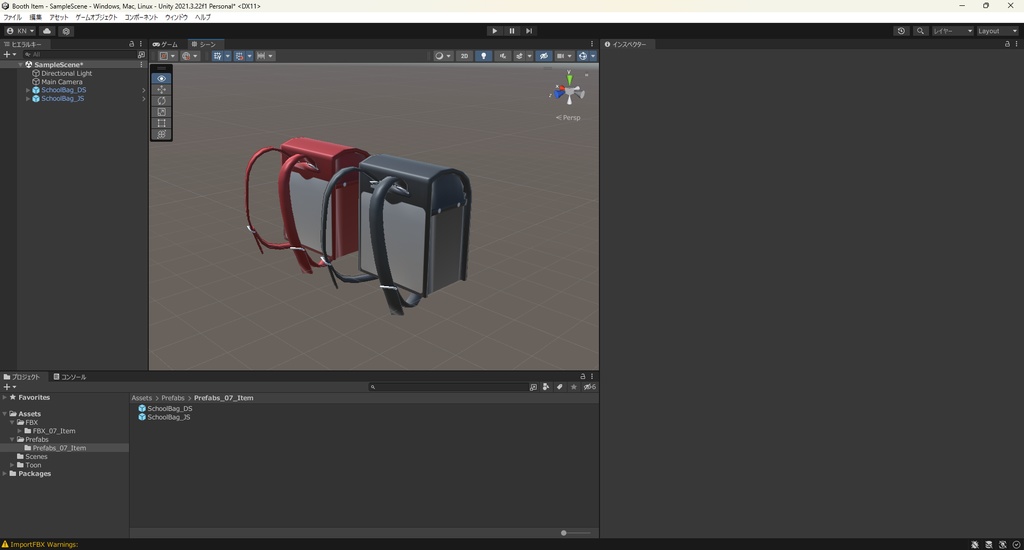
Task: Toggle Project panel lock
Action: coord(583,376)
